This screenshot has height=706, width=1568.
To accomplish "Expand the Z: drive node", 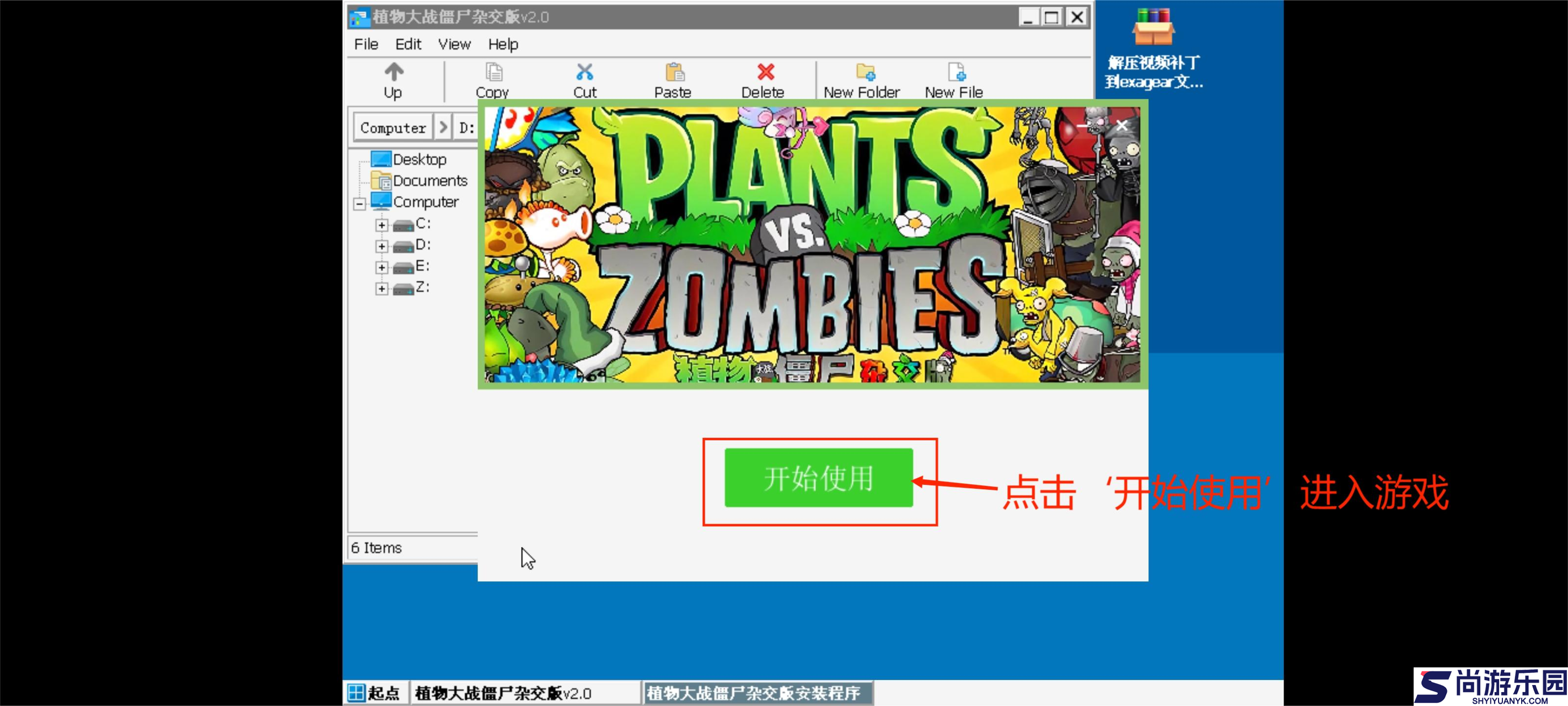I will coord(382,288).
